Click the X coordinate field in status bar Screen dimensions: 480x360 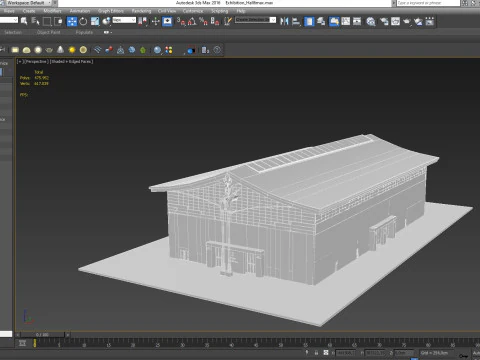click(x=345, y=353)
